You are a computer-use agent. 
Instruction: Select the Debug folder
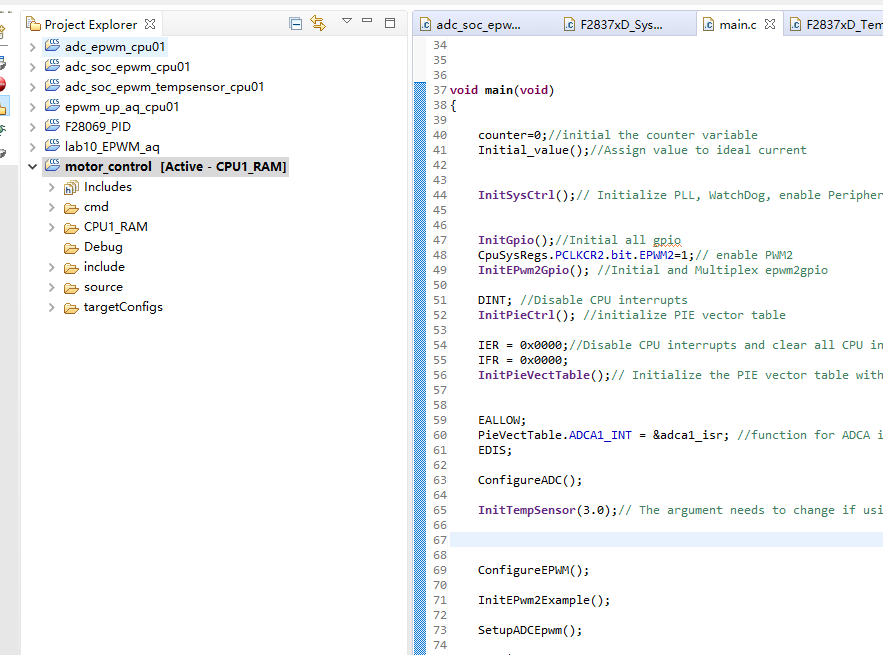(103, 247)
